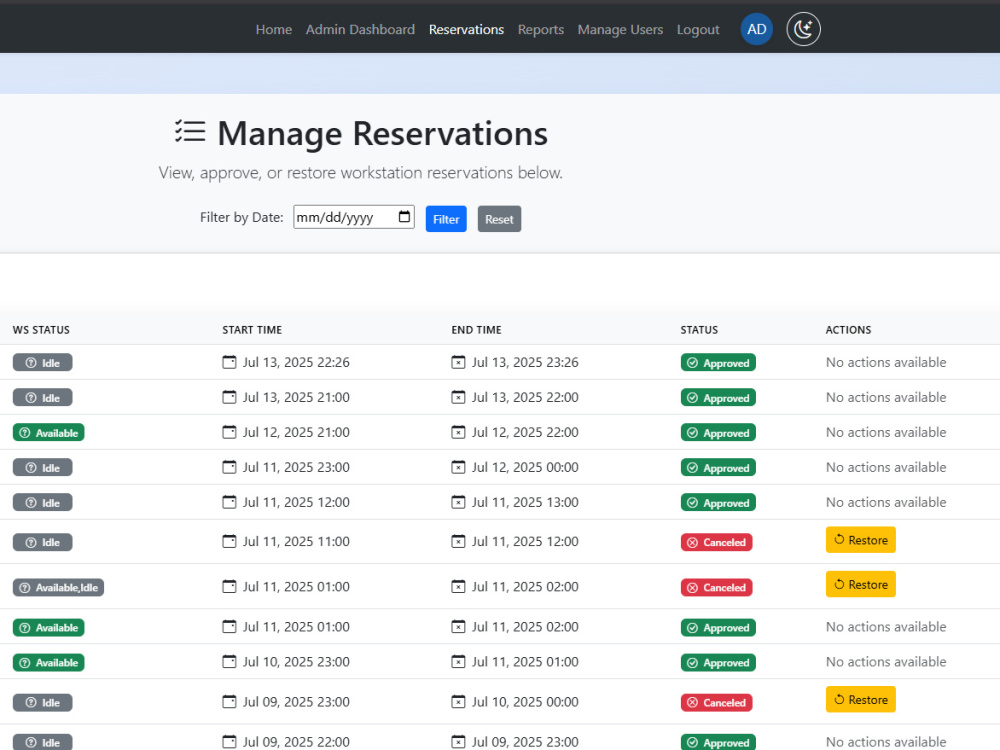Viewport: 1000px width, 750px height.
Task: Select Reservations nav item
Action: (466, 29)
